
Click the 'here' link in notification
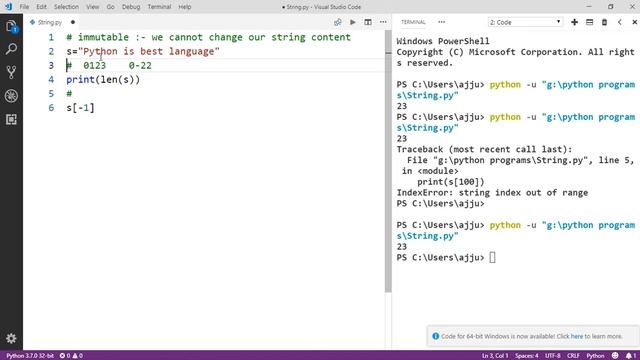coord(576,336)
